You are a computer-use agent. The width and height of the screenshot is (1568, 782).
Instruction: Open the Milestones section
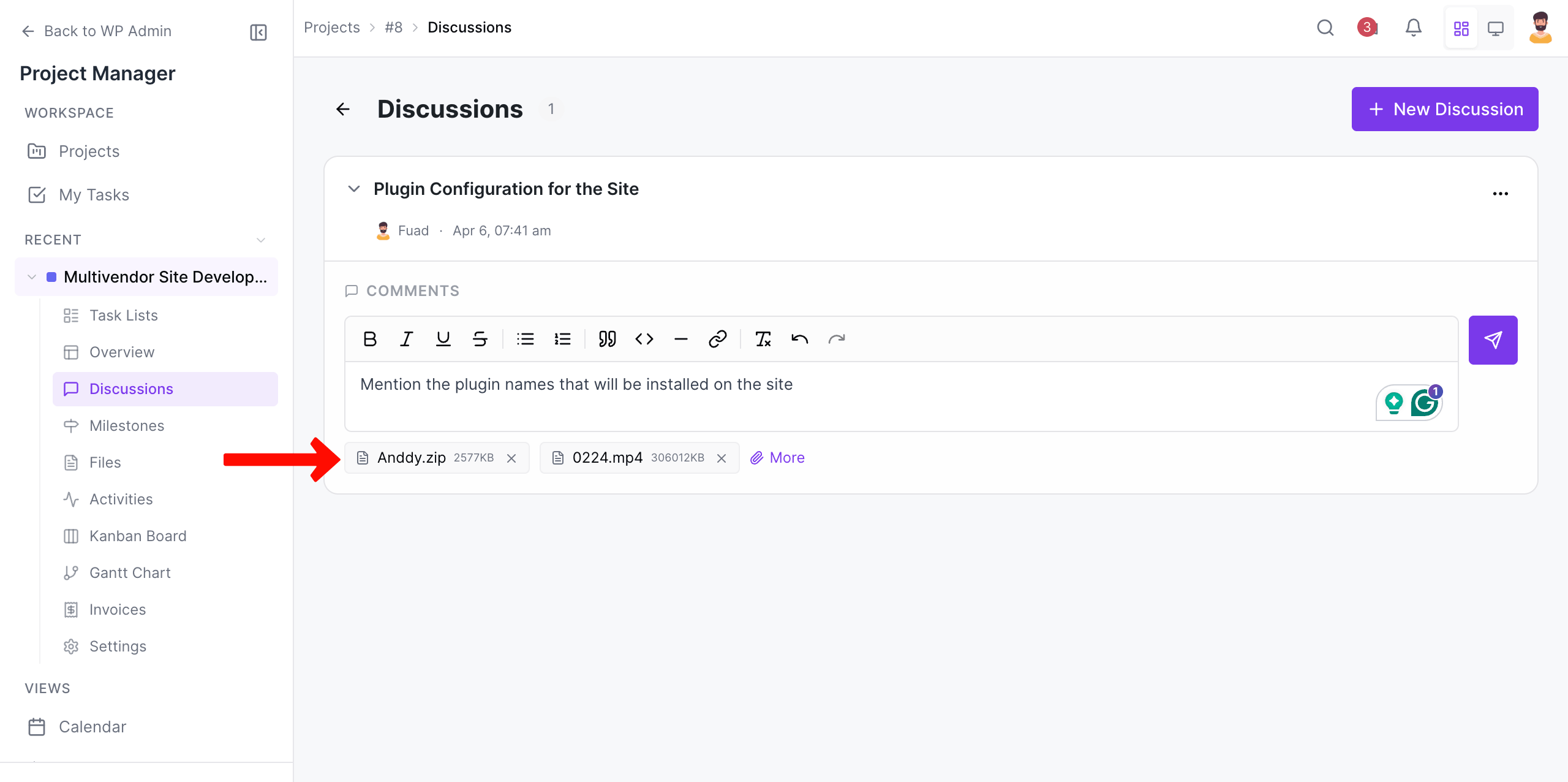point(126,425)
